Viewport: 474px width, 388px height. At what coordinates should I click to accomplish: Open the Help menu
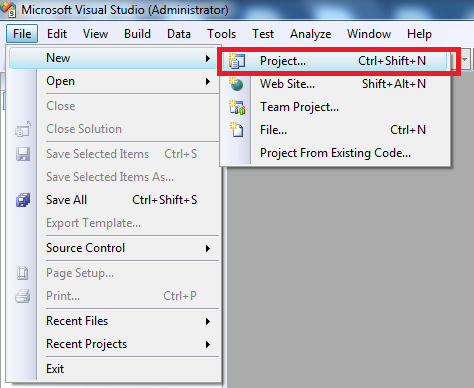(419, 34)
